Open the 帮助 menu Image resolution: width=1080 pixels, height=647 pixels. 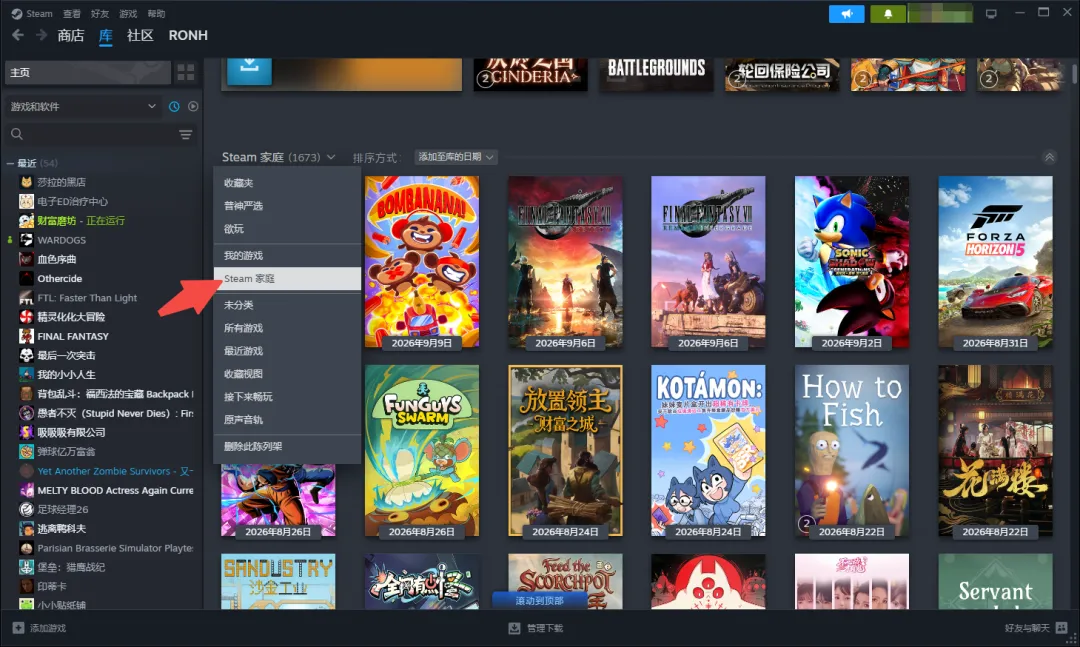[x=156, y=14]
